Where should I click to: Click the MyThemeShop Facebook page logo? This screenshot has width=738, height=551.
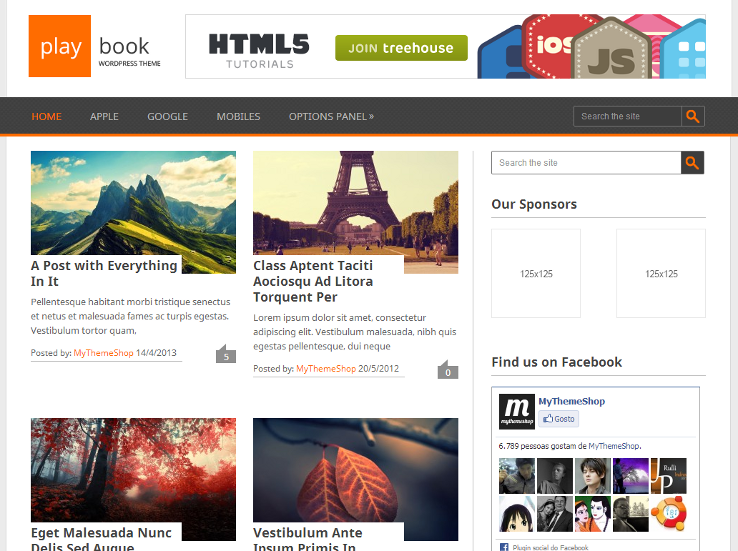pyautogui.click(x=516, y=411)
